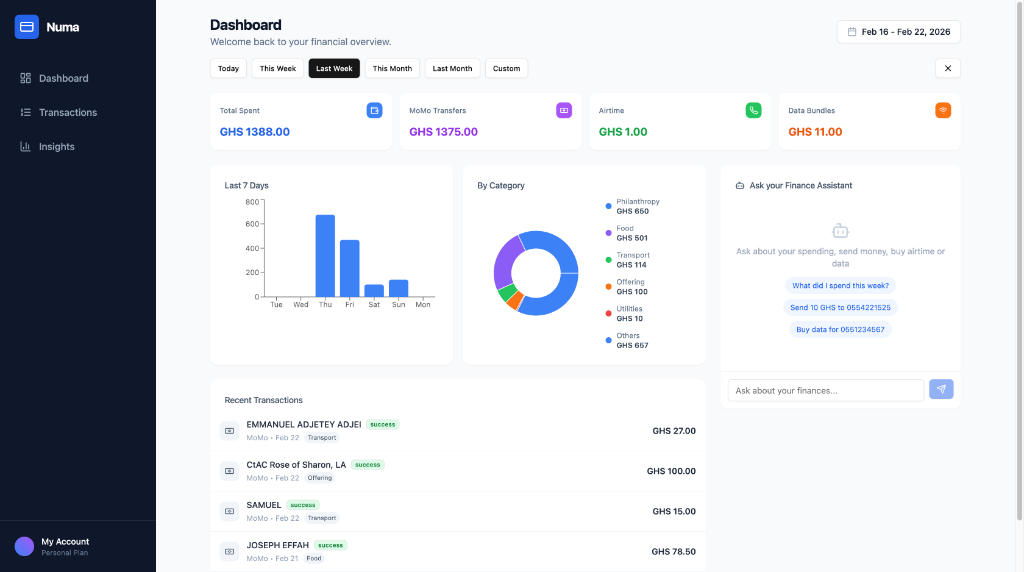The width and height of the screenshot is (1024, 572).
Task: Open the EMMANUEL ADJETEY ADJEI transaction
Action: [458, 431]
